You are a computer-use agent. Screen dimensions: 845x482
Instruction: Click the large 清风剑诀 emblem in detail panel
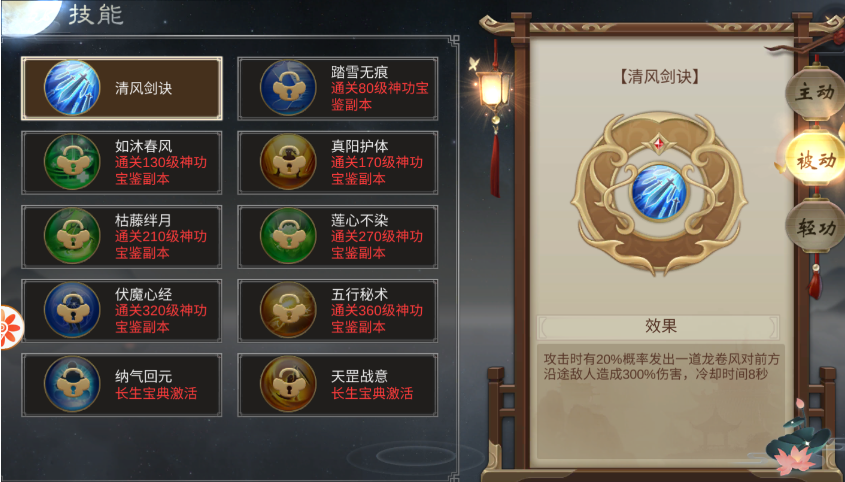659,193
